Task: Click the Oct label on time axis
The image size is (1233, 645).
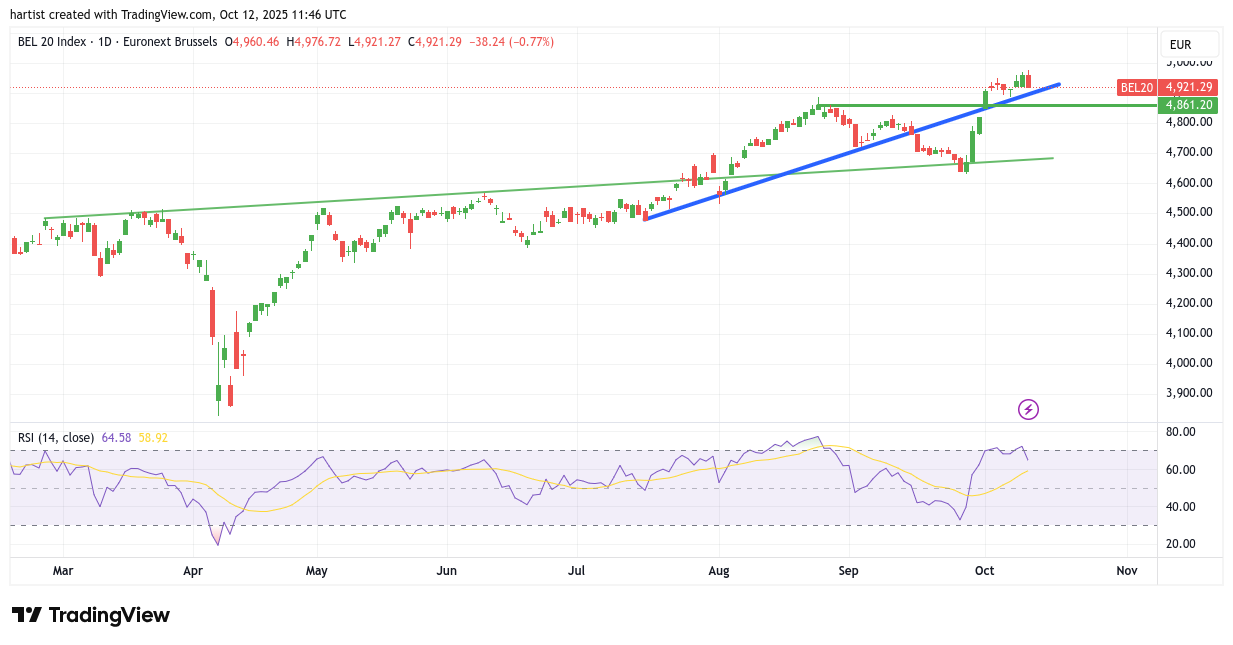Action: point(986,571)
